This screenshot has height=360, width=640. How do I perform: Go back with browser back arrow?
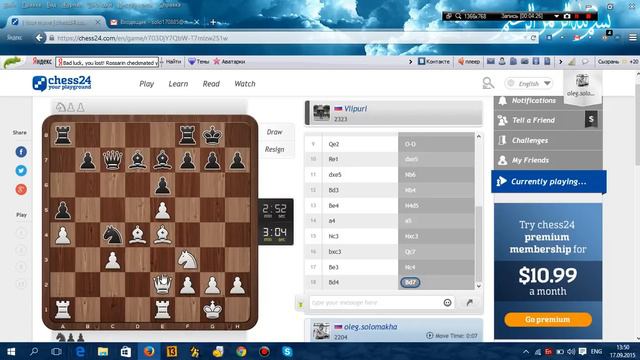[x=39, y=38]
